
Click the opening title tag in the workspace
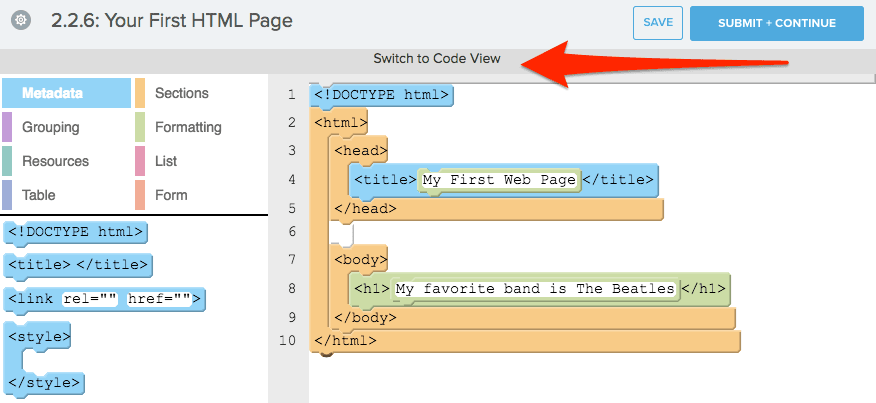click(386, 180)
